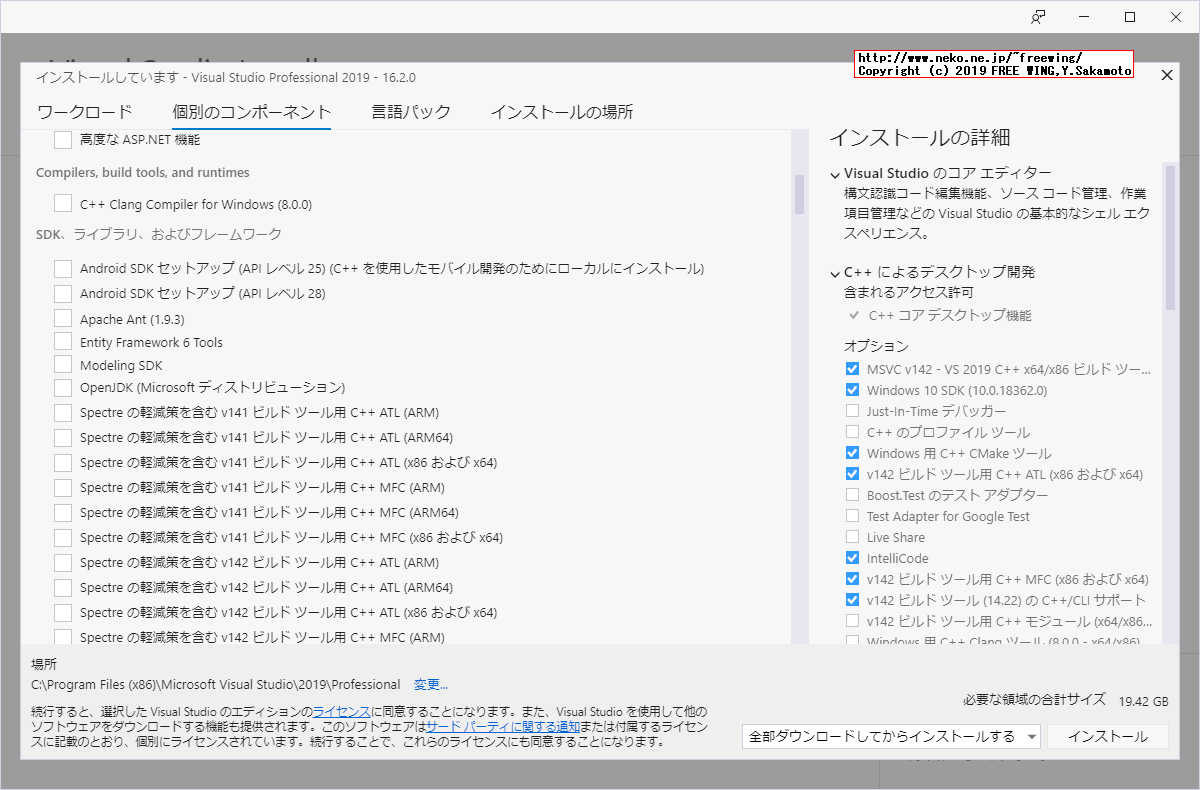Click the インストール button
The width and height of the screenshot is (1200, 790).
1108,736
